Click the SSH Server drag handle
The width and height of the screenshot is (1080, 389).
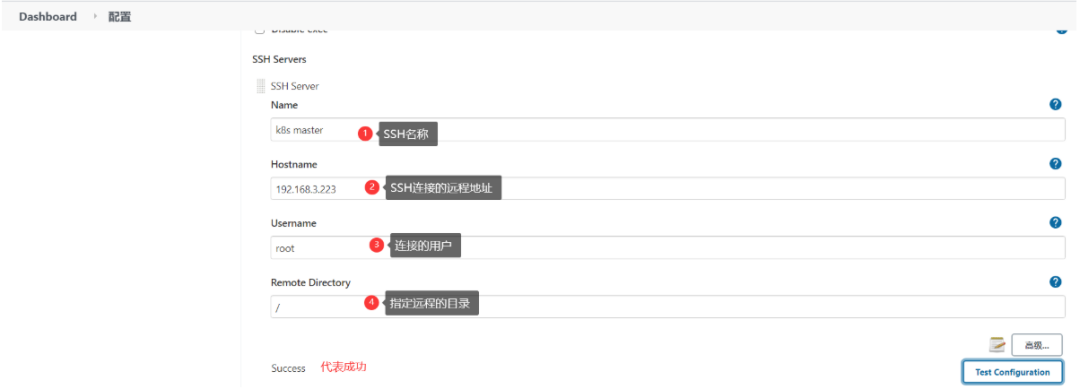pos(260,86)
